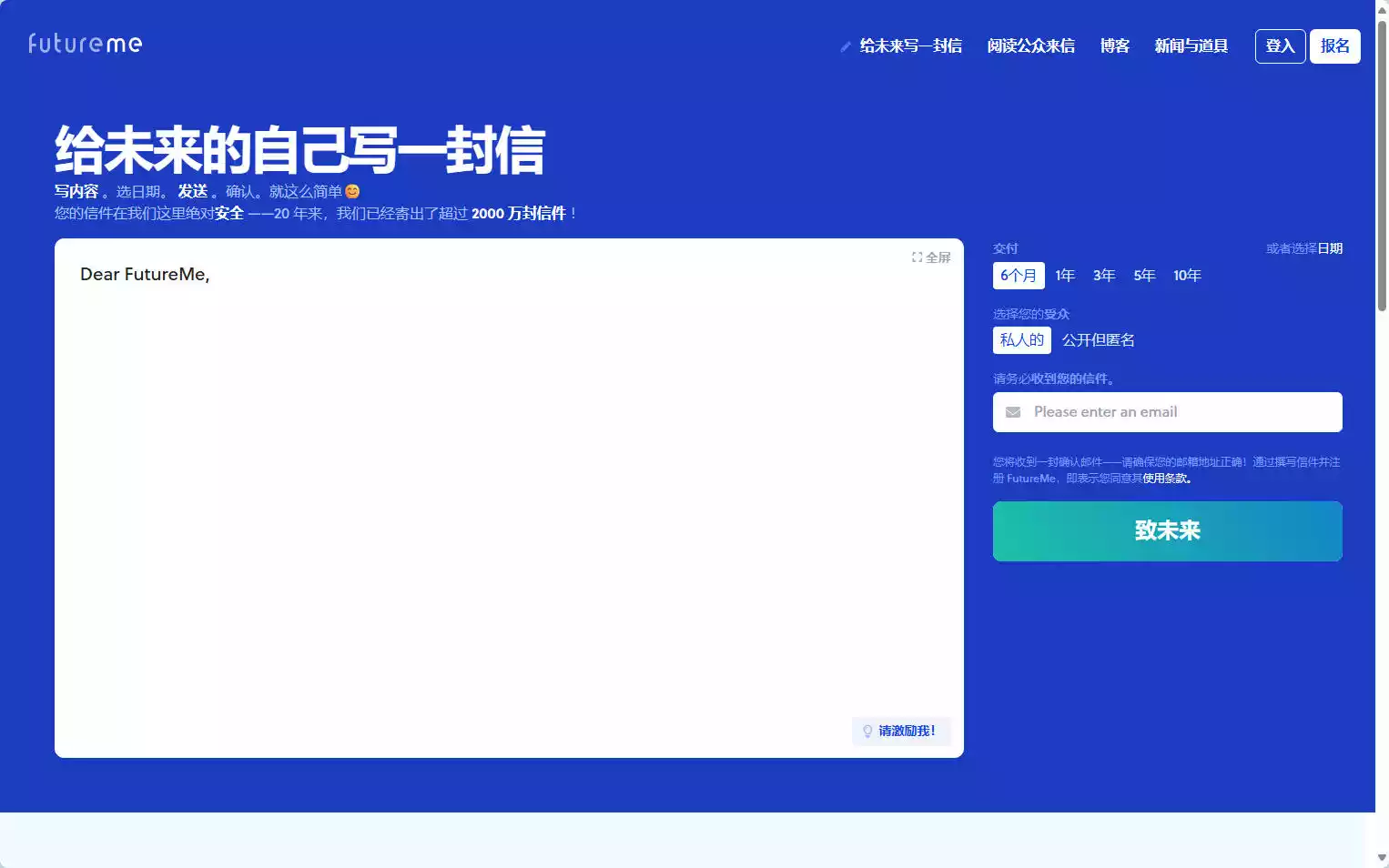Select 3年 delivery option
The image size is (1389, 868).
[1104, 276]
